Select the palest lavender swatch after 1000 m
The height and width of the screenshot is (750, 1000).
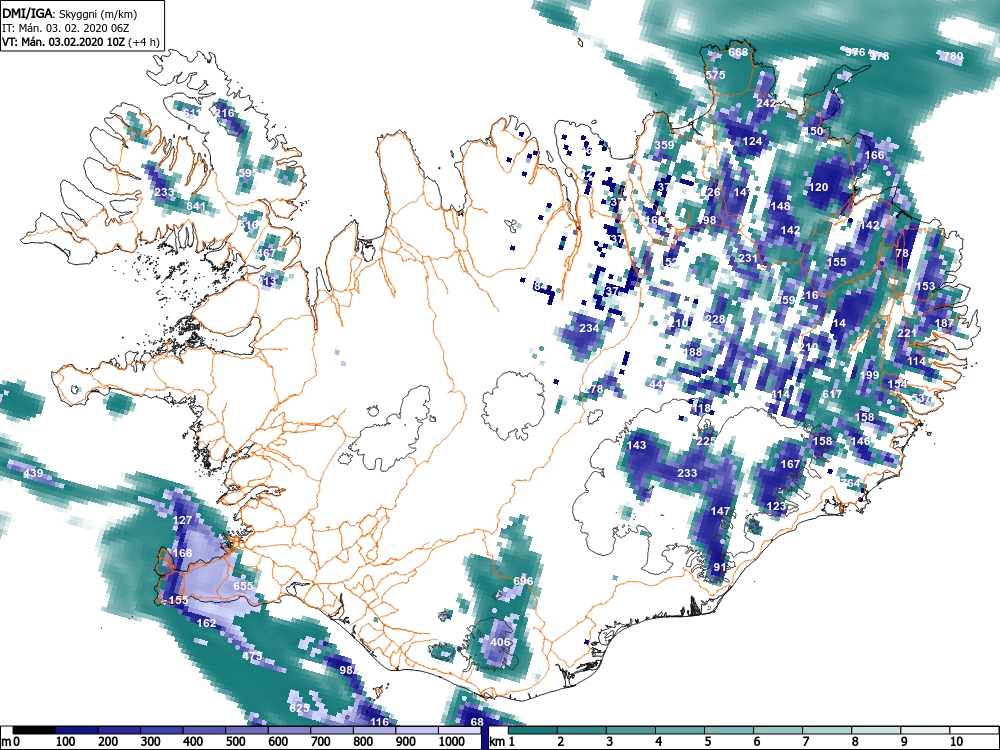(x=460, y=730)
